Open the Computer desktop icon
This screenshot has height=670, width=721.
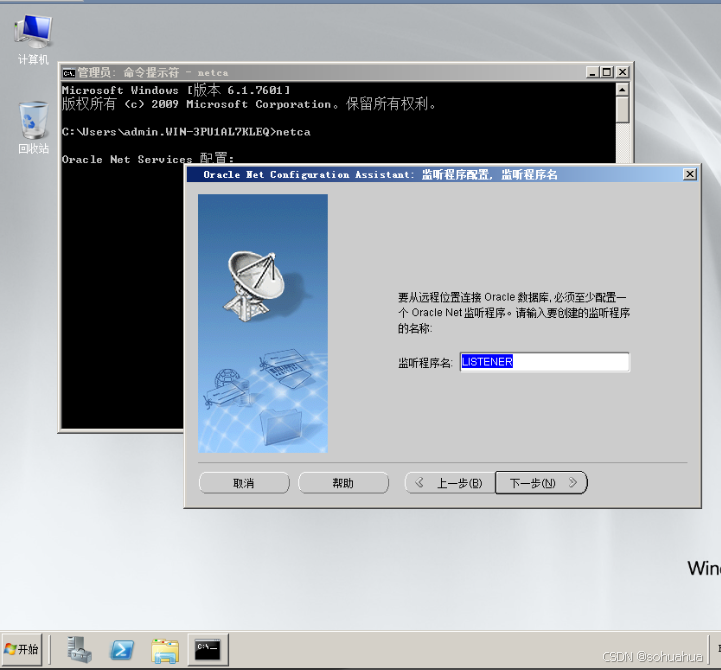33,39
